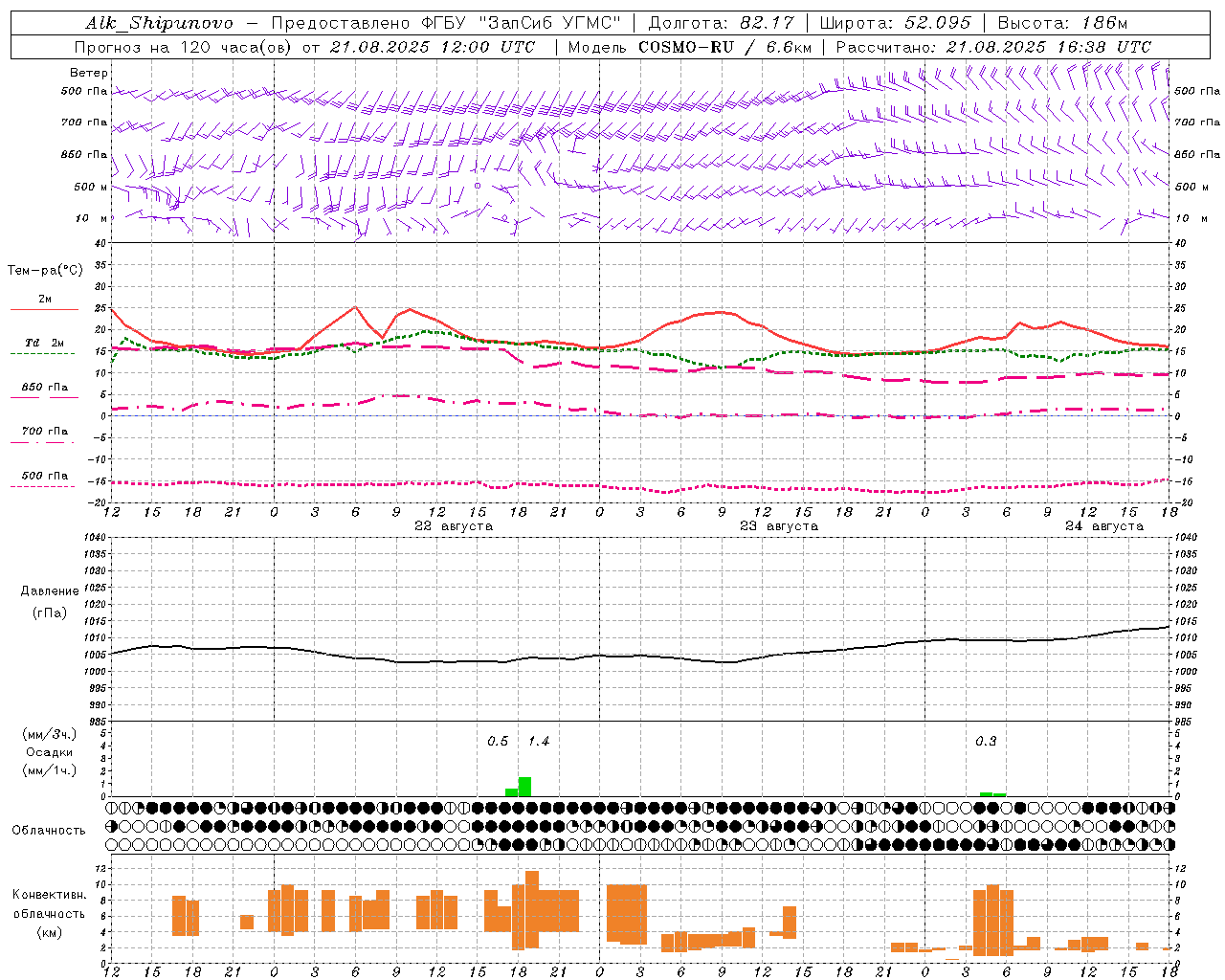Click the 0.3 precipitation amount value
This screenshot has width=1225, height=980.
(986, 742)
